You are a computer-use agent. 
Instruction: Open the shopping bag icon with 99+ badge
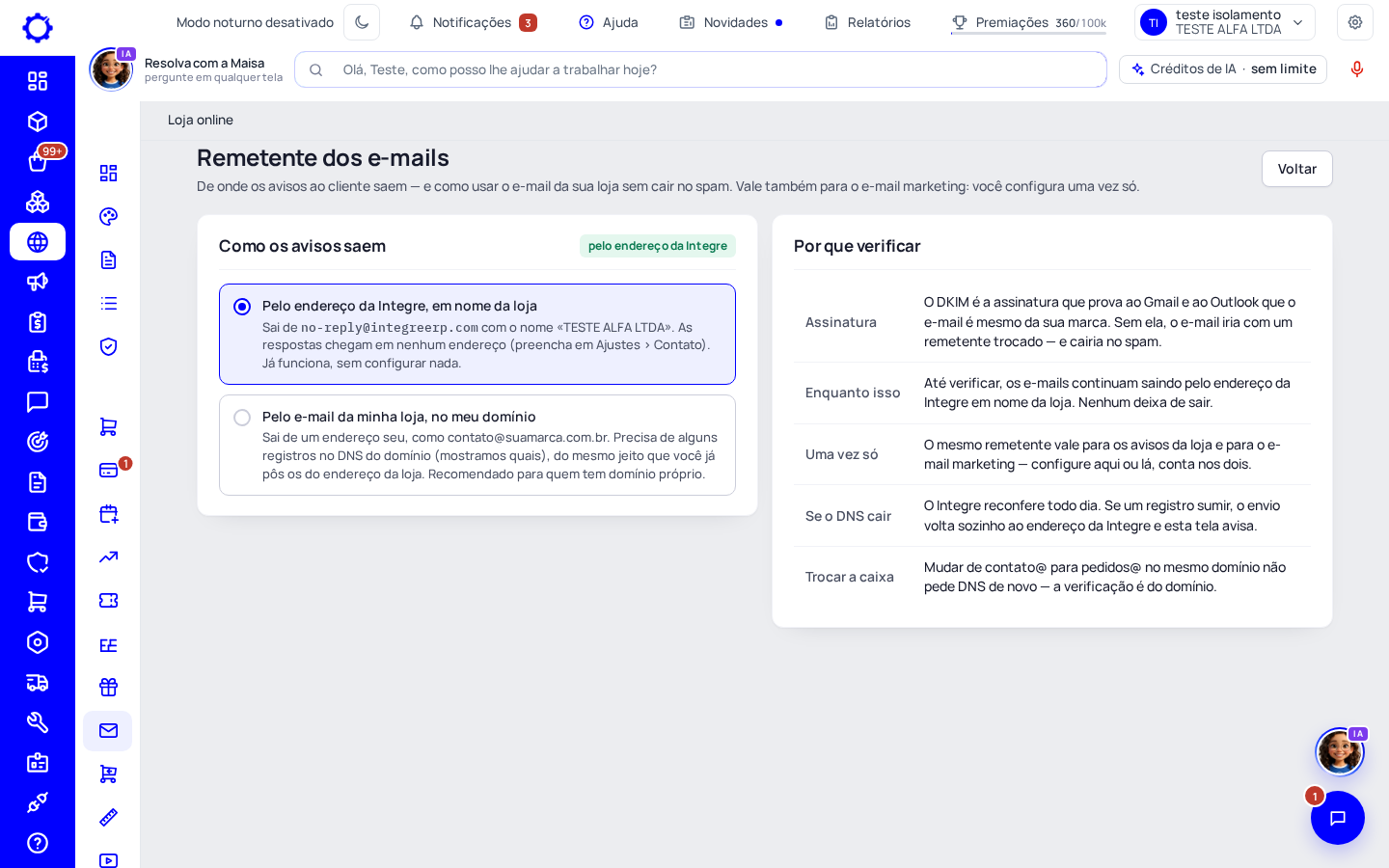coord(38,161)
